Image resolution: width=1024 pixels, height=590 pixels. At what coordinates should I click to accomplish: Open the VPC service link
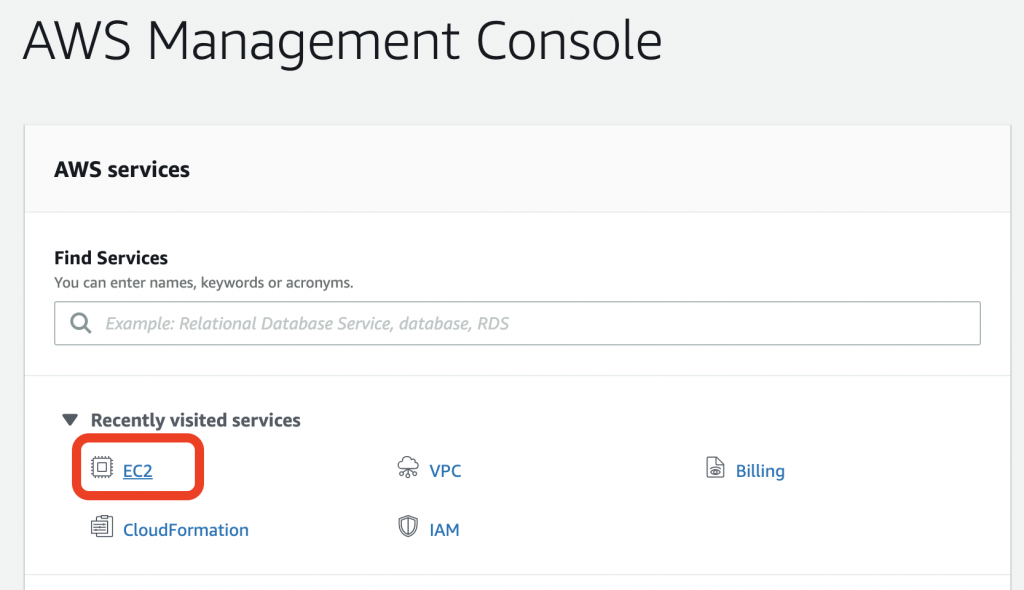click(x=445, y=470)
